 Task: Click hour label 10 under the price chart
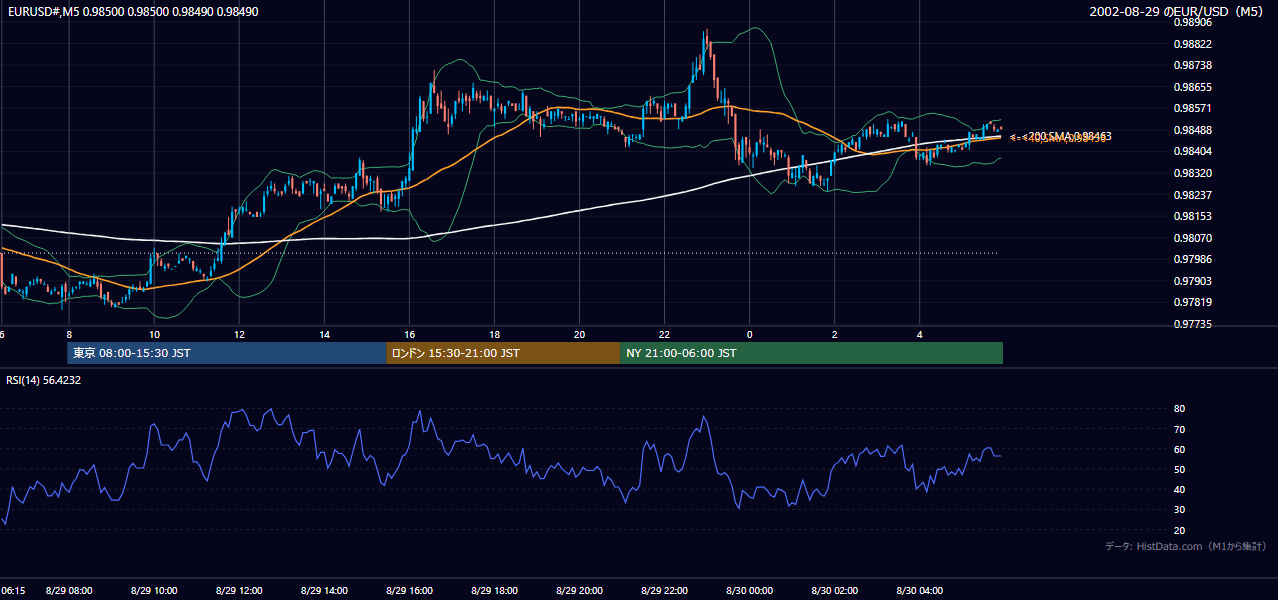tap(154, 334)
